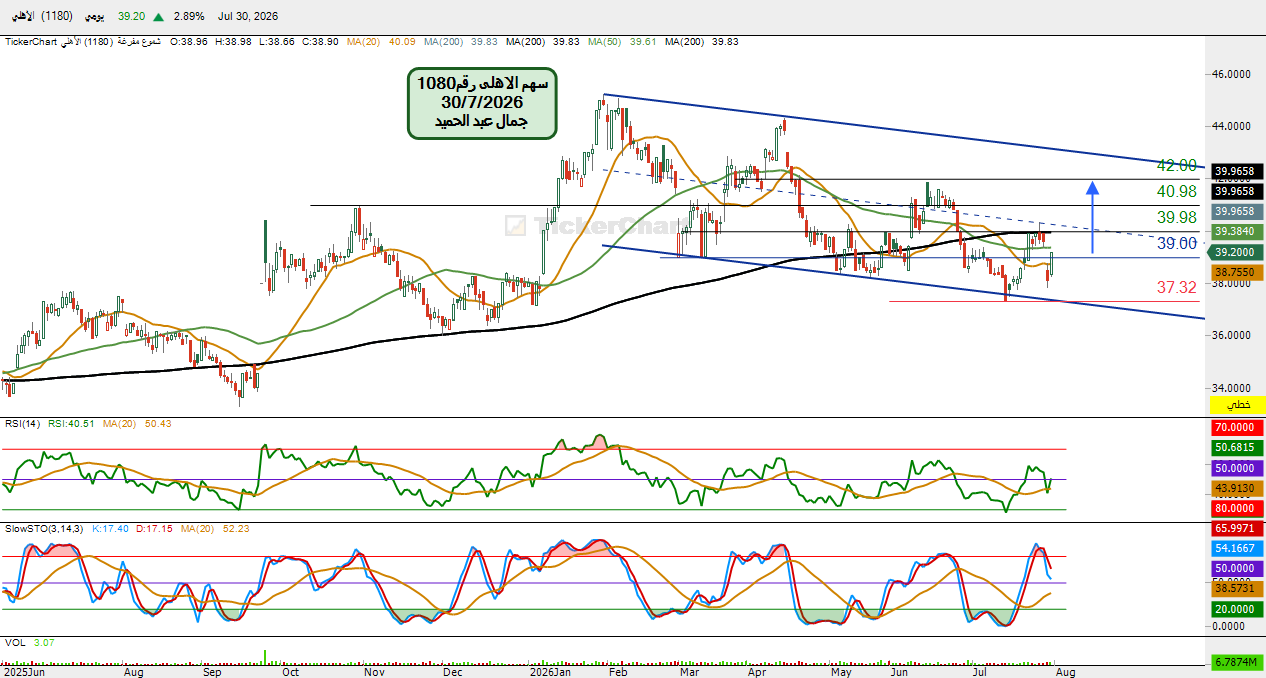Click the 2025Jun time axis label

[23, 673]
